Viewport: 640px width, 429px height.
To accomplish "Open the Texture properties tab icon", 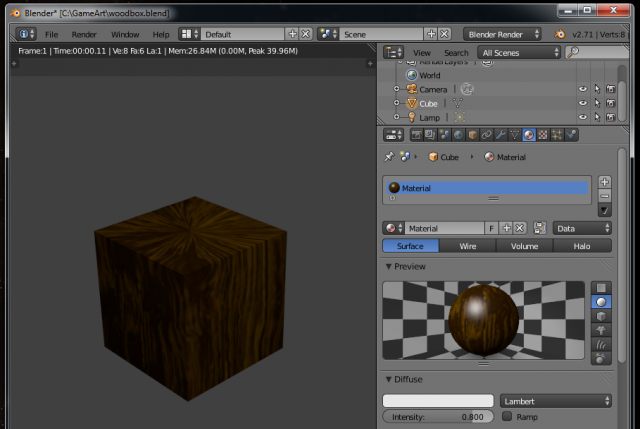I will click(x=543, y=135).
